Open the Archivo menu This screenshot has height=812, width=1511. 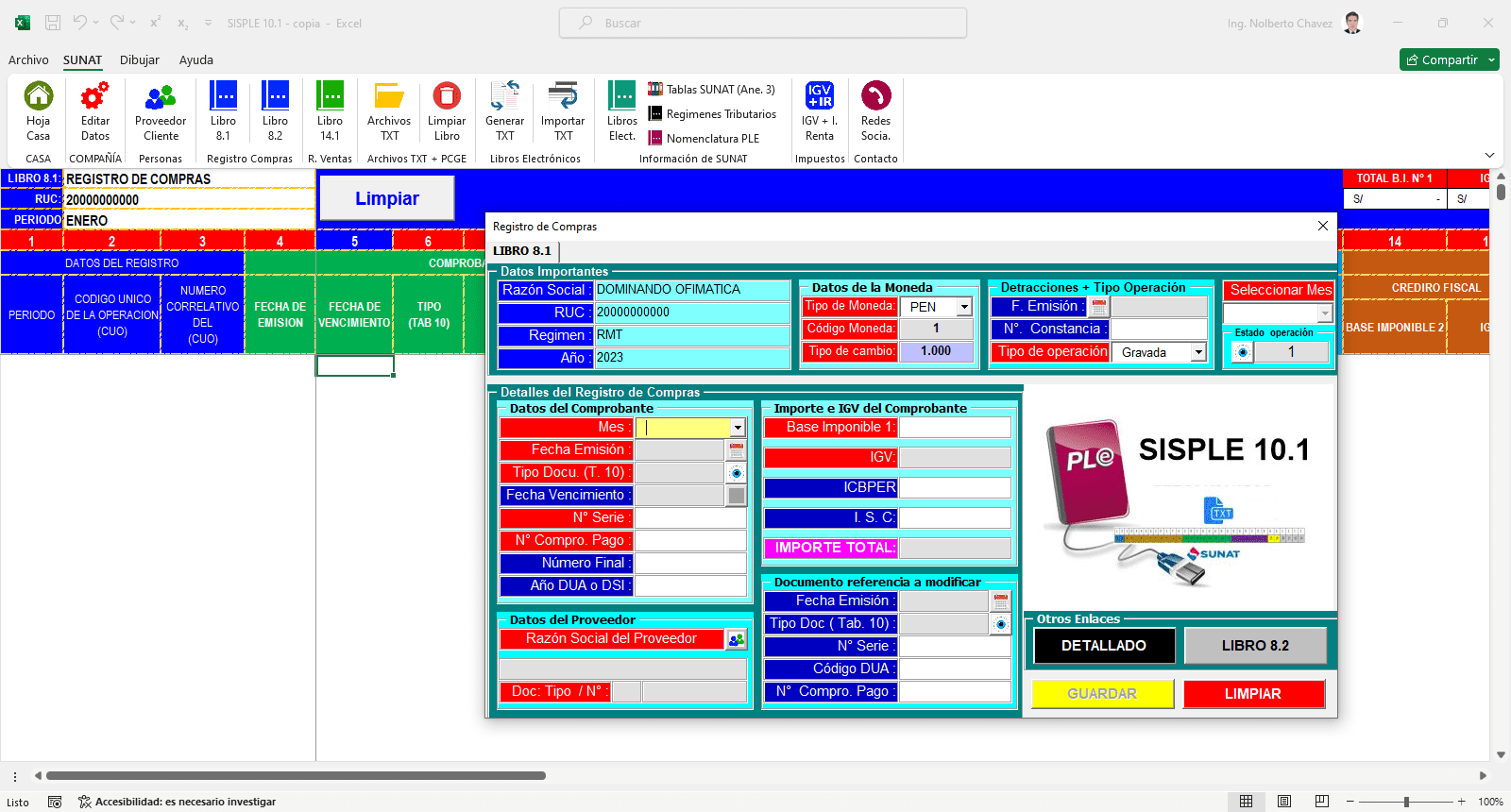[x=28, y=59]
